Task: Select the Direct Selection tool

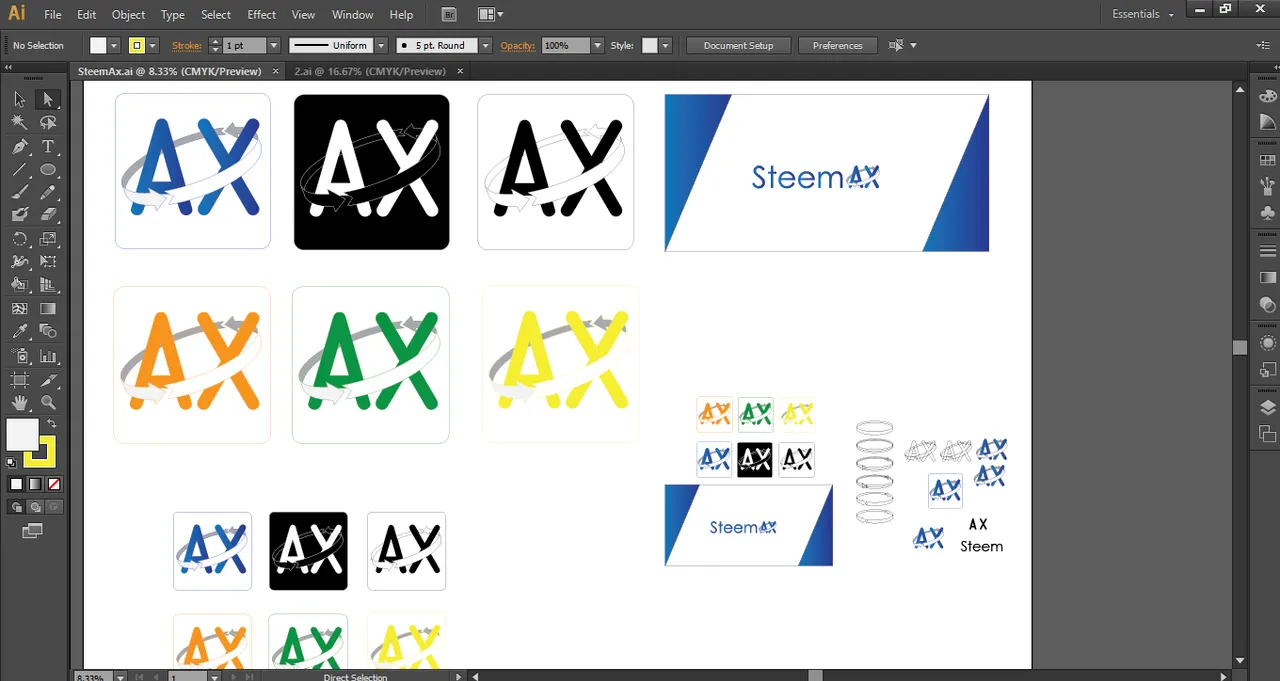Action: (x=47, y=99)
